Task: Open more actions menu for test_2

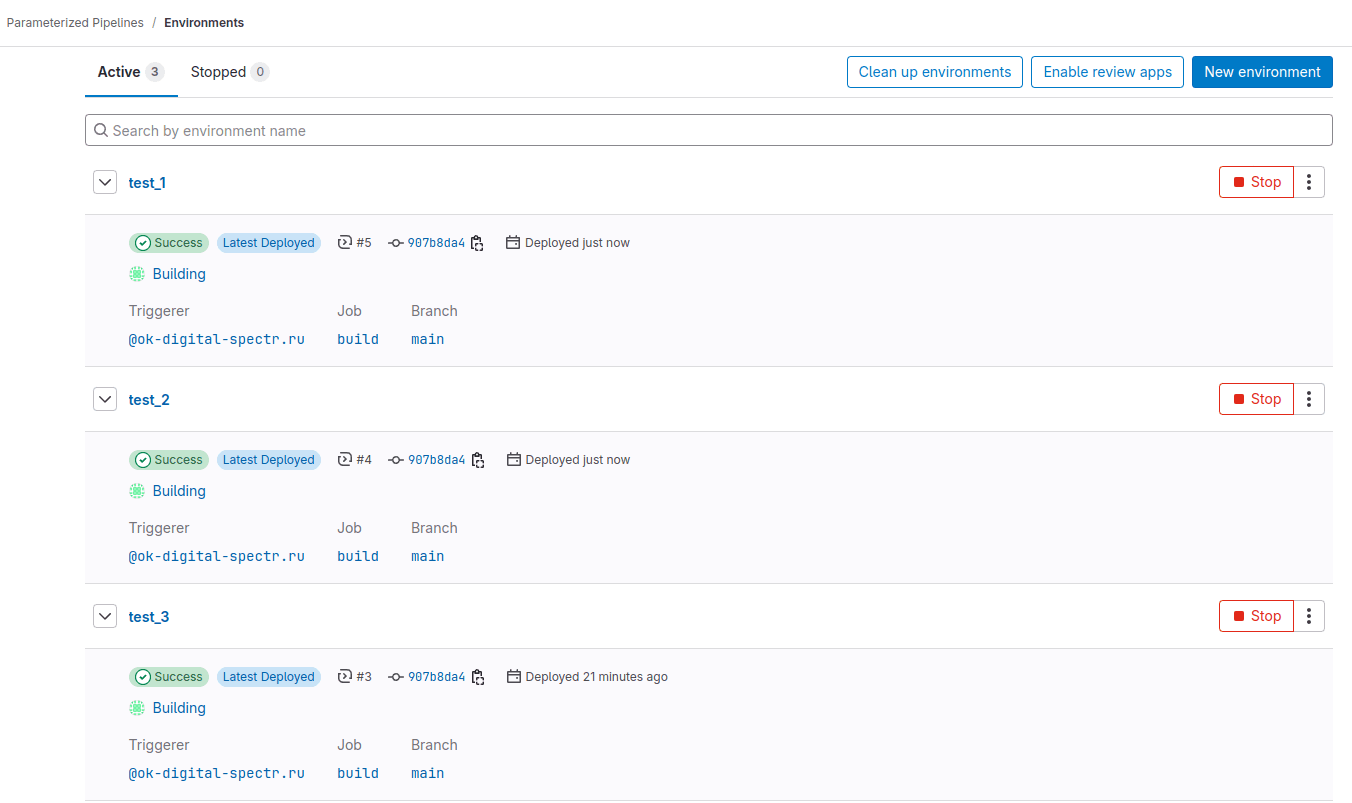Action: [x=1309, y=399]
